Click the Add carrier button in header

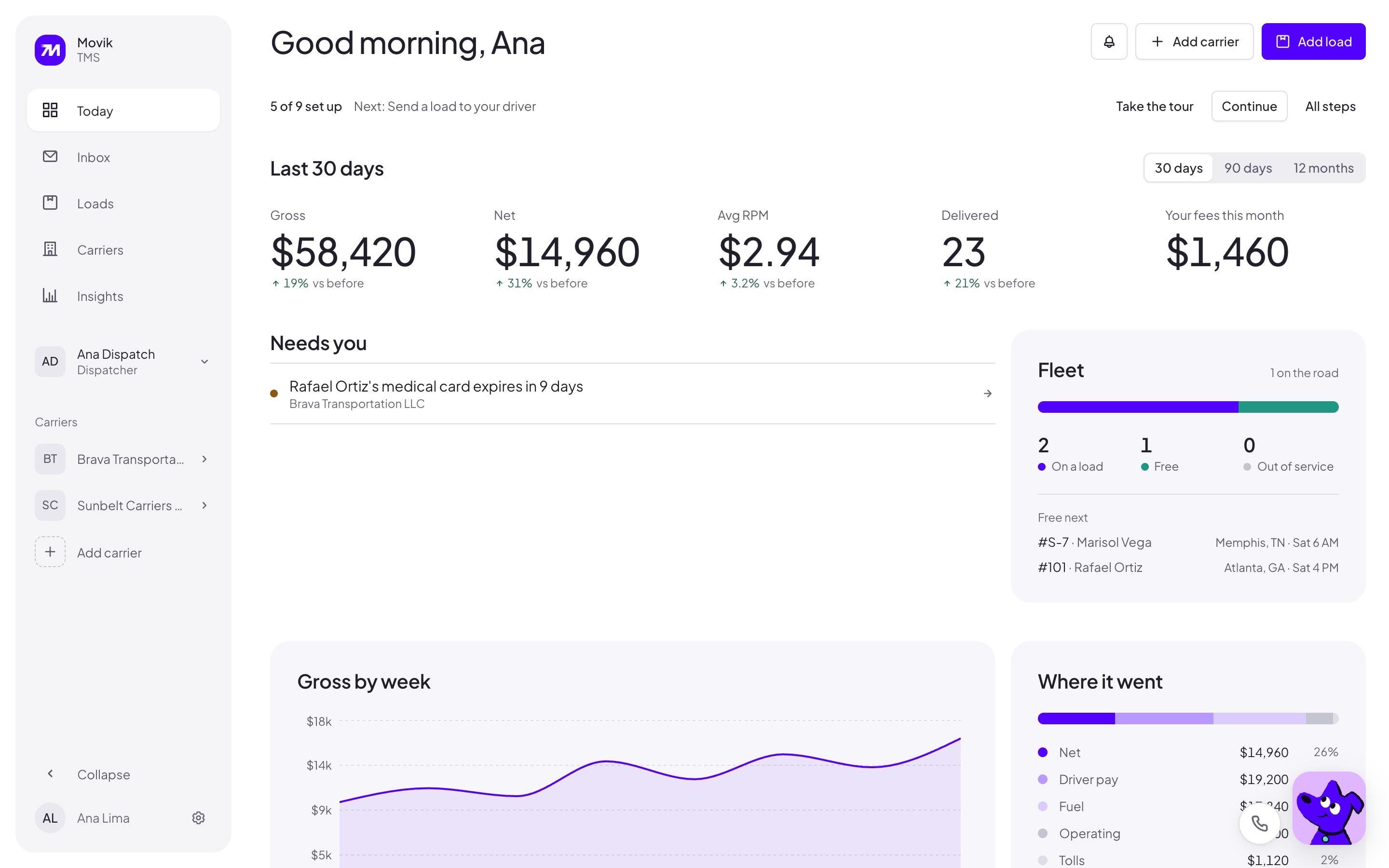point(1194,41)
